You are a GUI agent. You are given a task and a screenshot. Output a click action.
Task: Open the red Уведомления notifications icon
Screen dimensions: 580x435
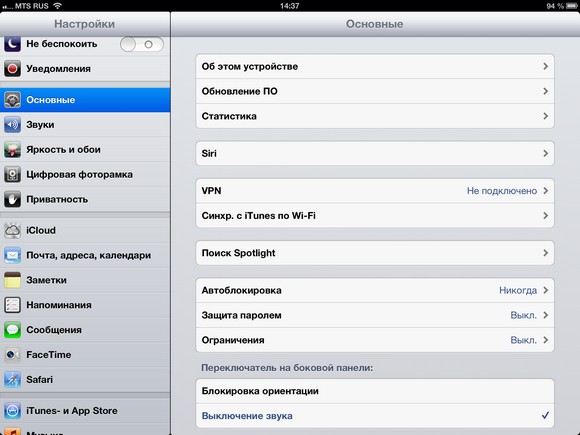(12, 69)
